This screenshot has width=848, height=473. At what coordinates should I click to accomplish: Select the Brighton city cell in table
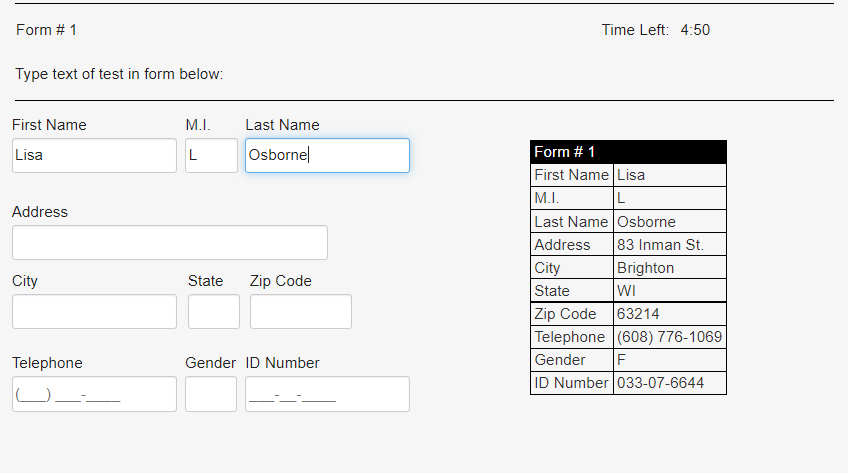pos(670,268)
